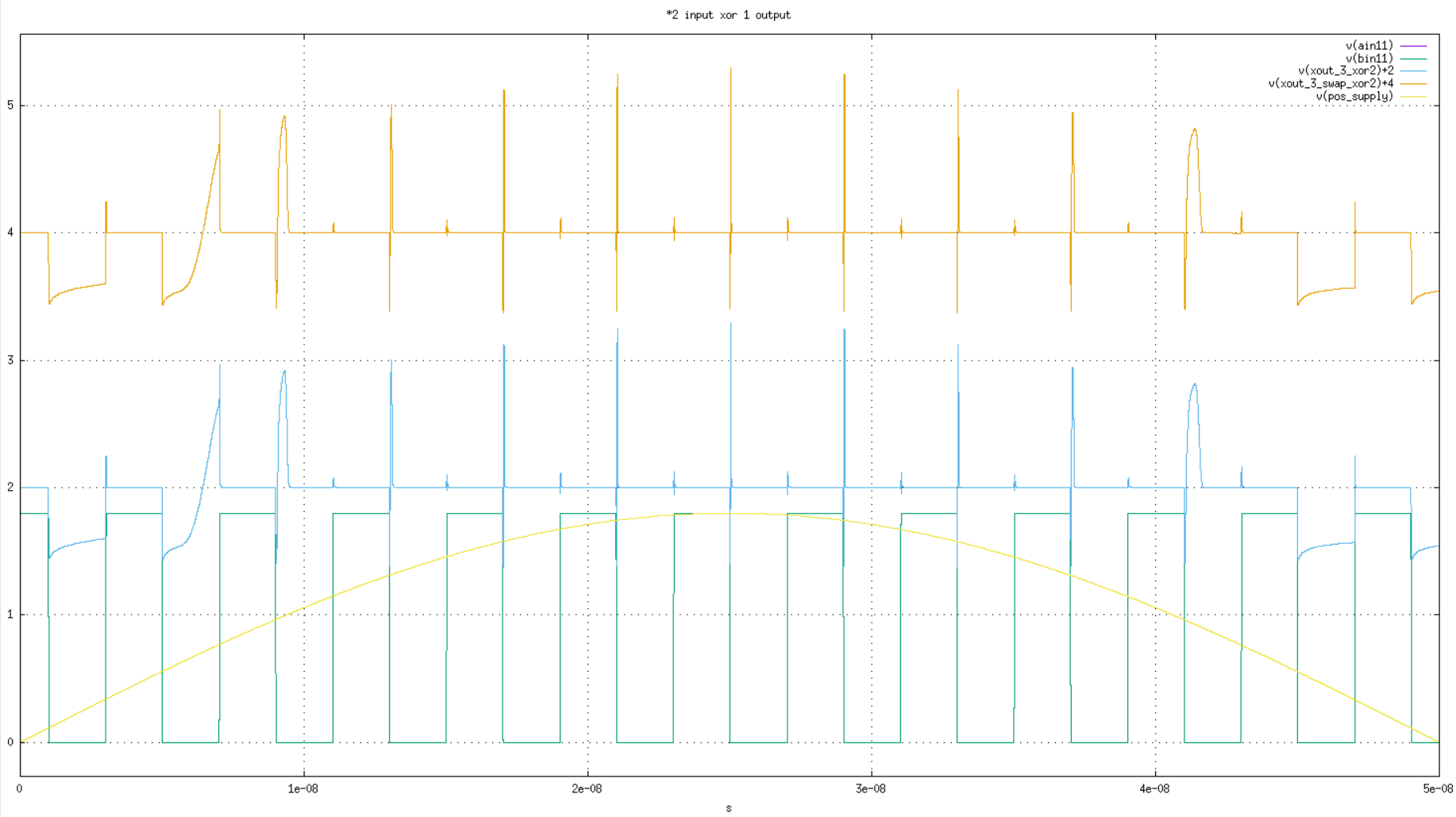Select the v(ain11) legend label
This screenshot has width=1456, height=817.
(x=1369, y=46)
